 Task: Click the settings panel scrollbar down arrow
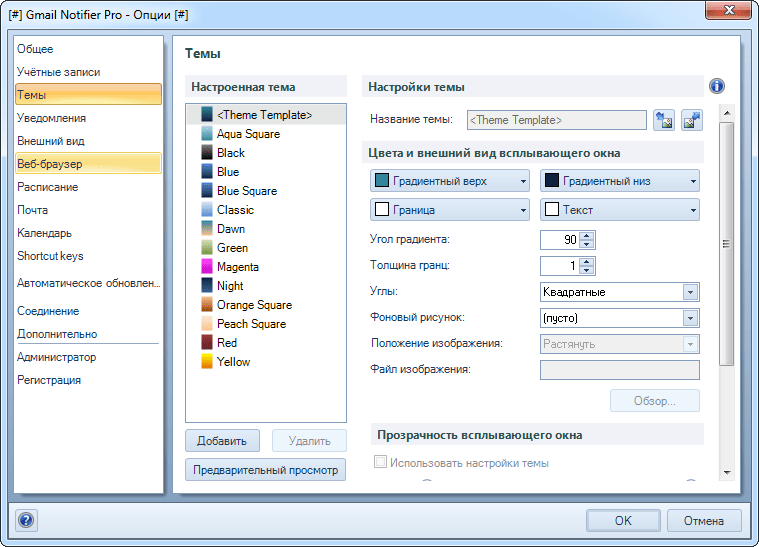tap(727, 472)
